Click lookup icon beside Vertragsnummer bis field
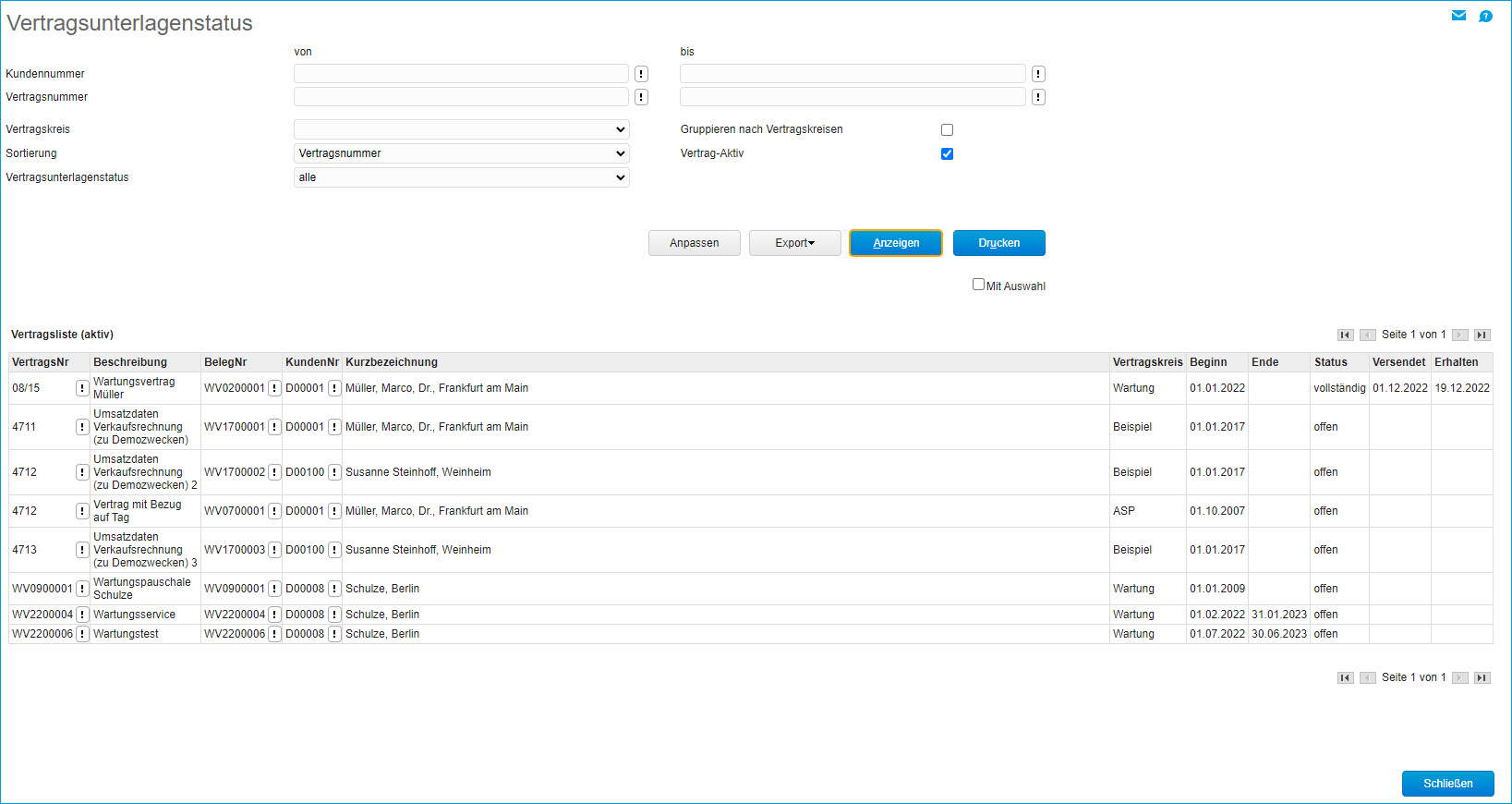Screen dimensions: 1512x804 [1038, 97]
